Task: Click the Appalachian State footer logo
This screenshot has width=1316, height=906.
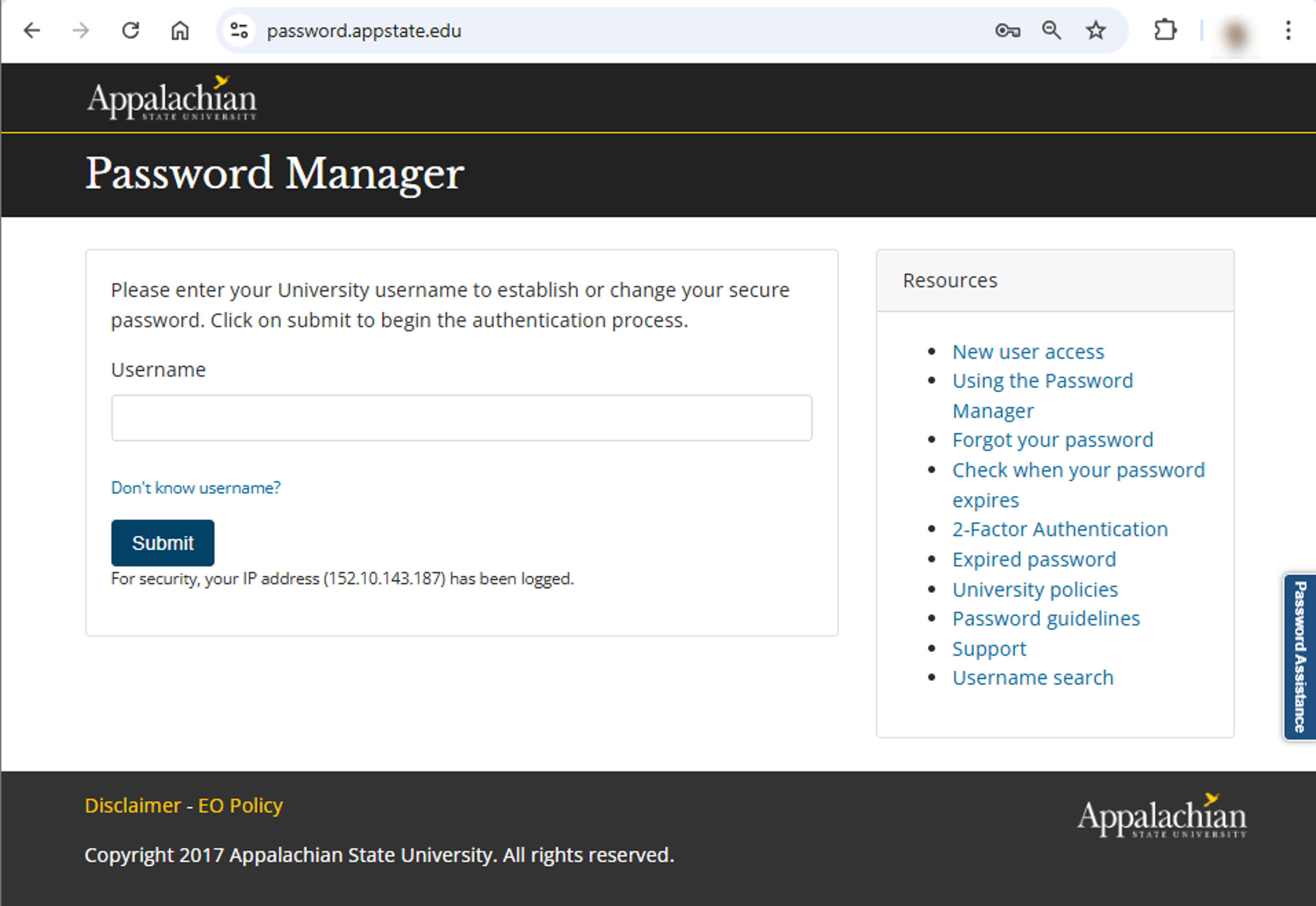Action: 1162,816
